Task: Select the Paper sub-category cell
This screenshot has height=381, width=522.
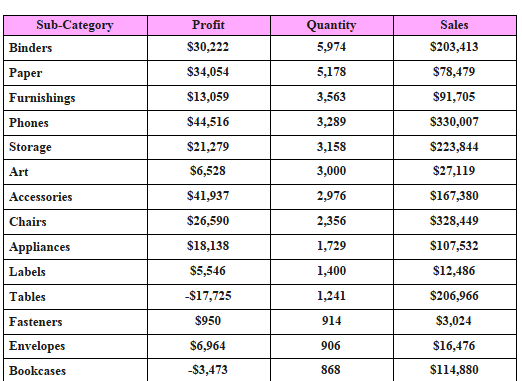Action: click(x=75, y=73)
